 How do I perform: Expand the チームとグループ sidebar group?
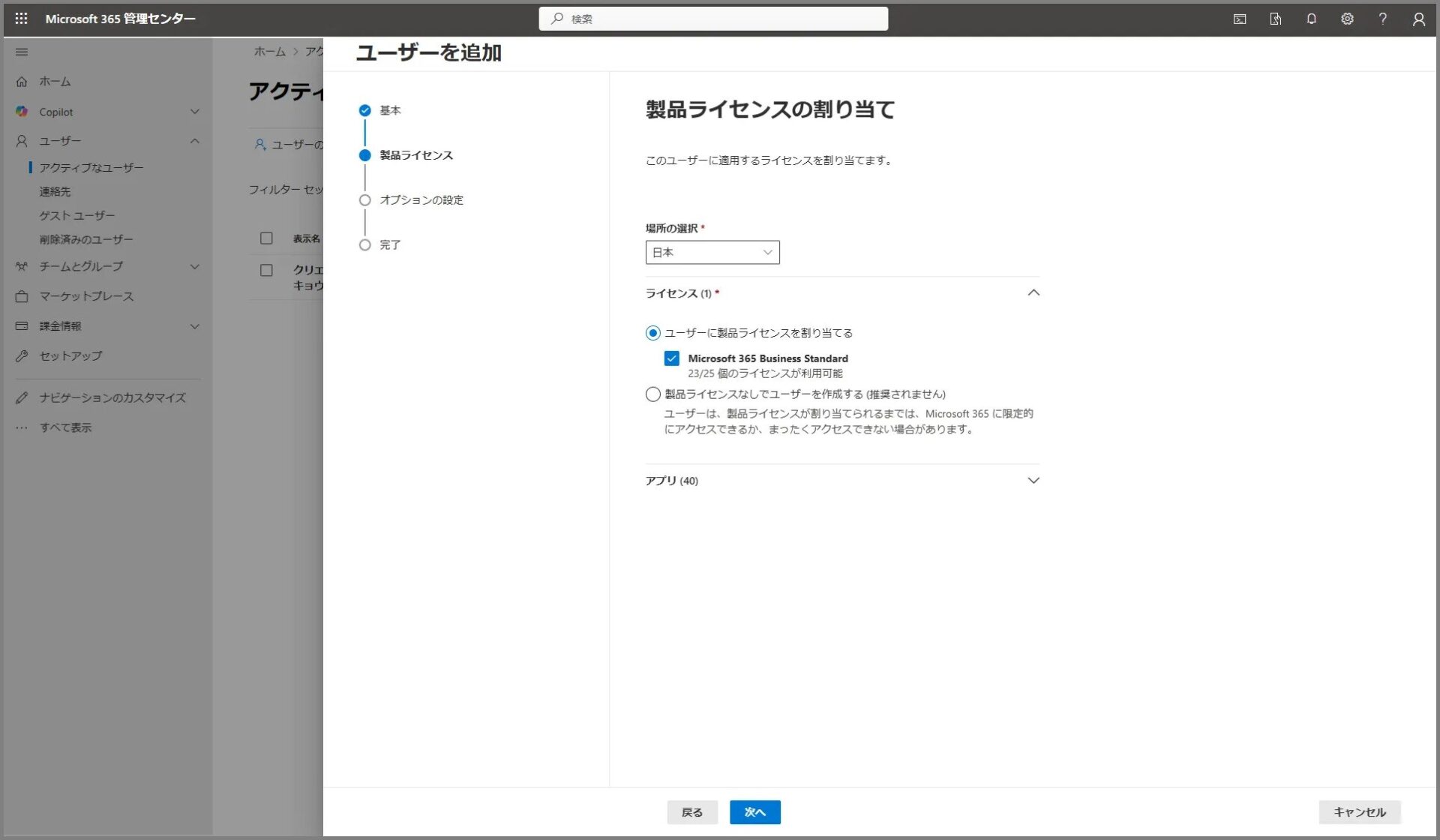point(194,266)
